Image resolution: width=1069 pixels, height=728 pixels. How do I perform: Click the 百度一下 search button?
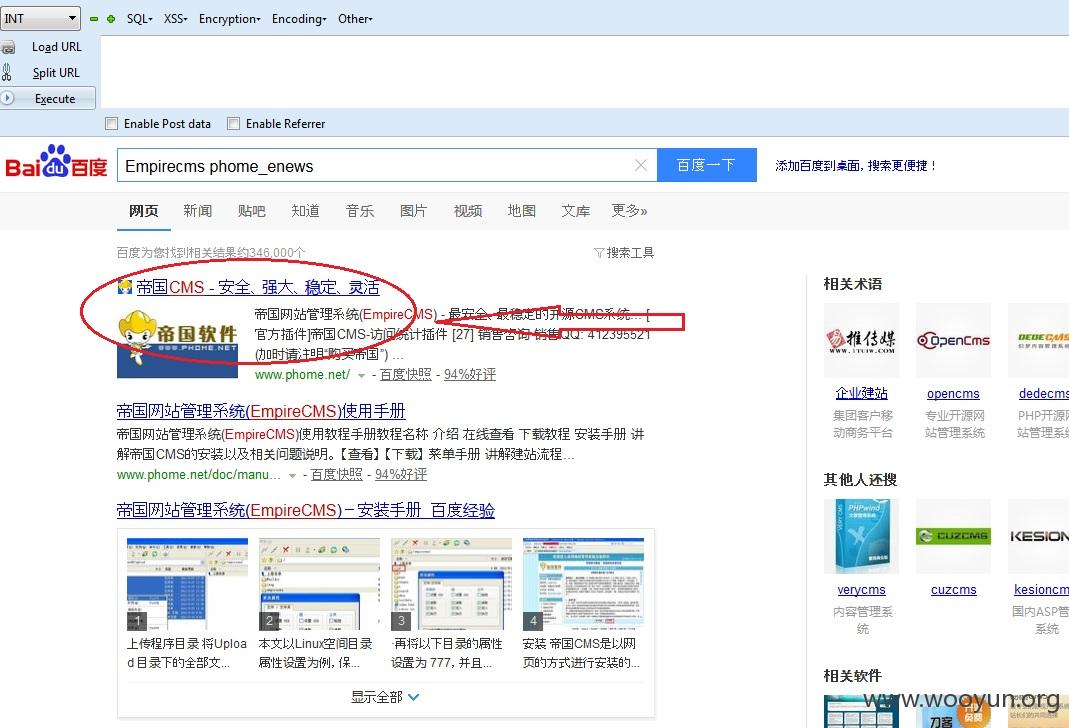(x=706, y=165)
